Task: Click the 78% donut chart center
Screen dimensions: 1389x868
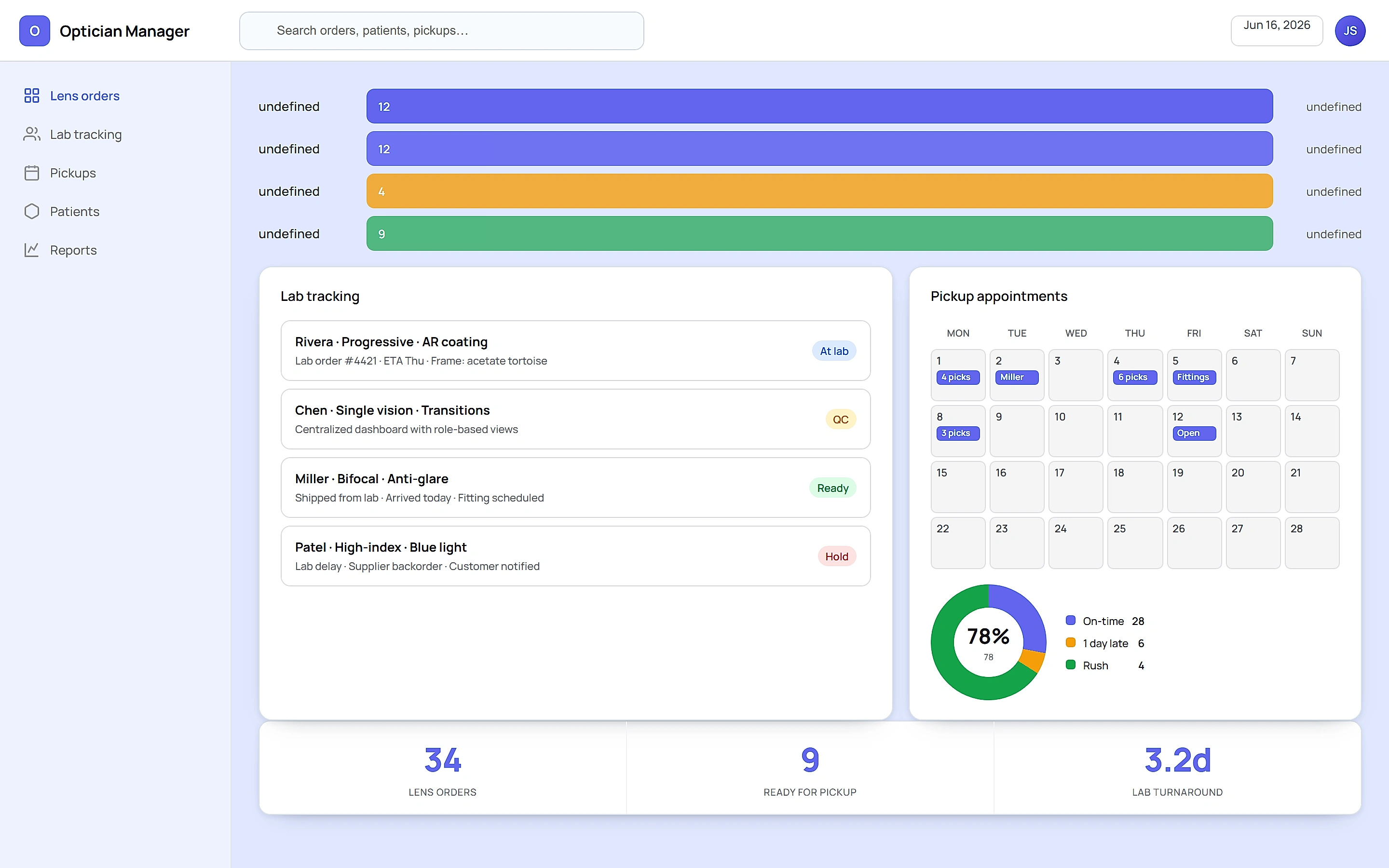Action: tap(988, 642)
